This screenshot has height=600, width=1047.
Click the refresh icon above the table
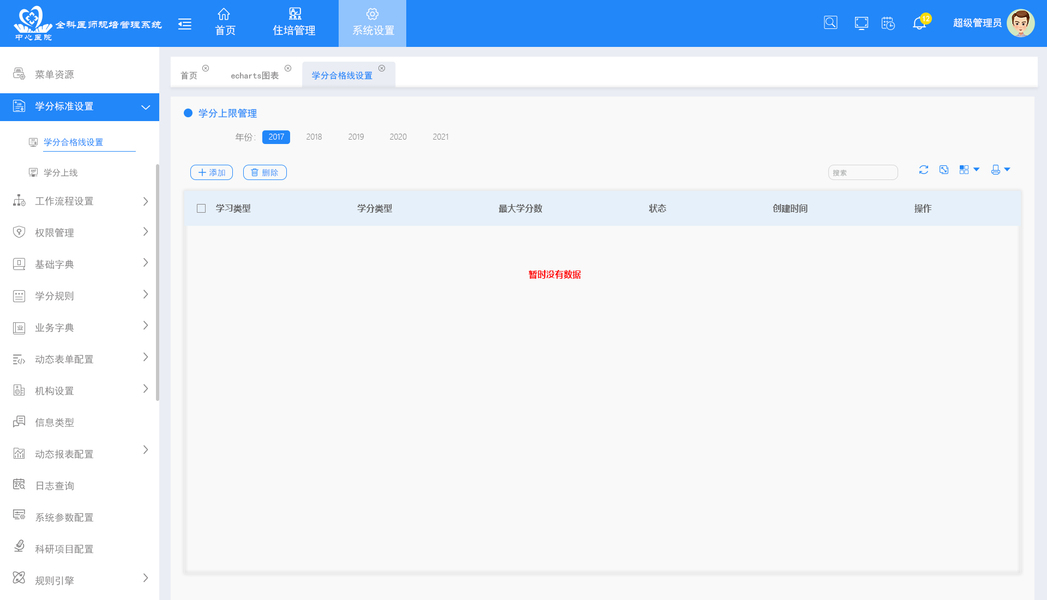923,170
